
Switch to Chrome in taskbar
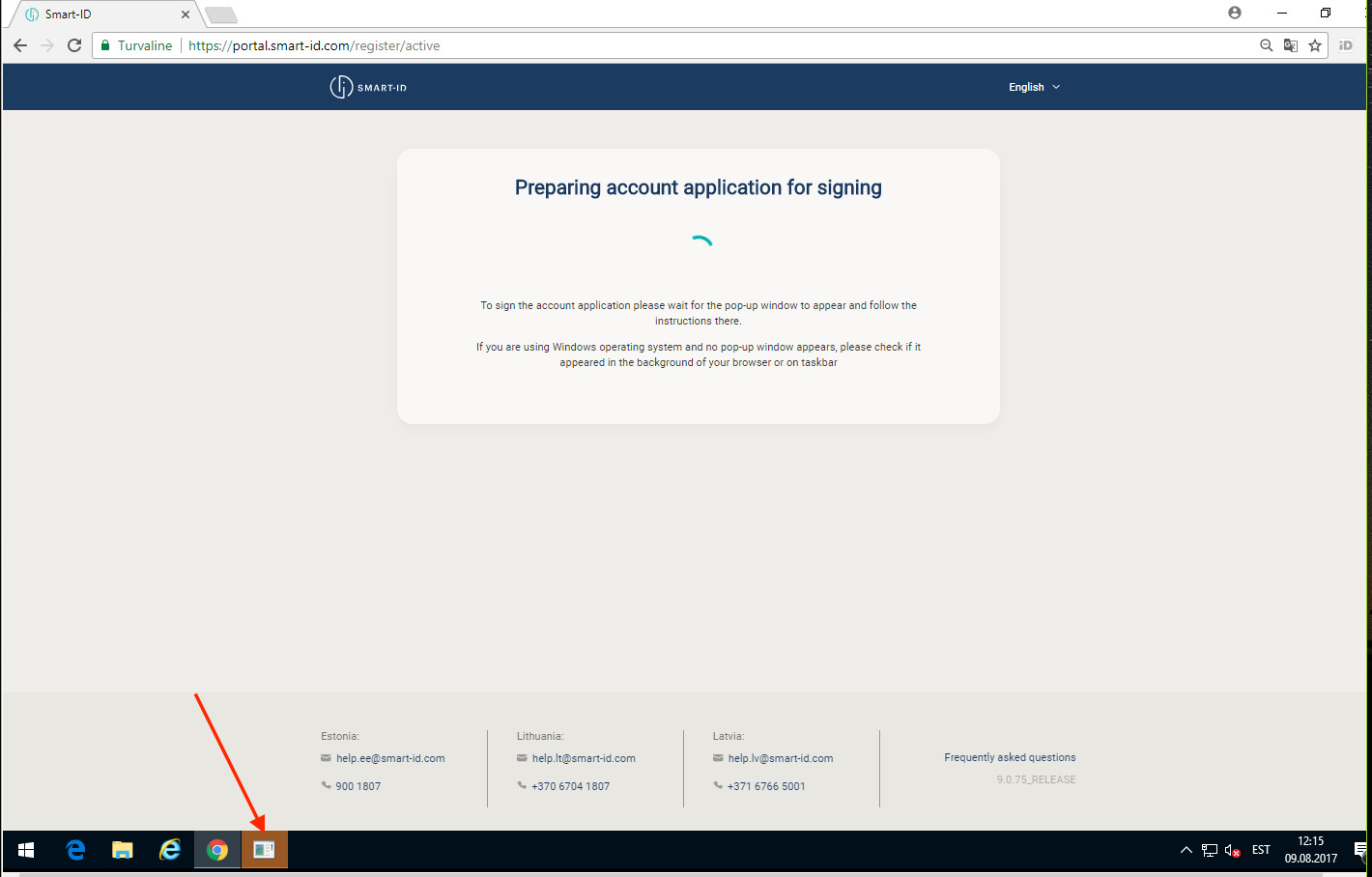coord(217,850)
